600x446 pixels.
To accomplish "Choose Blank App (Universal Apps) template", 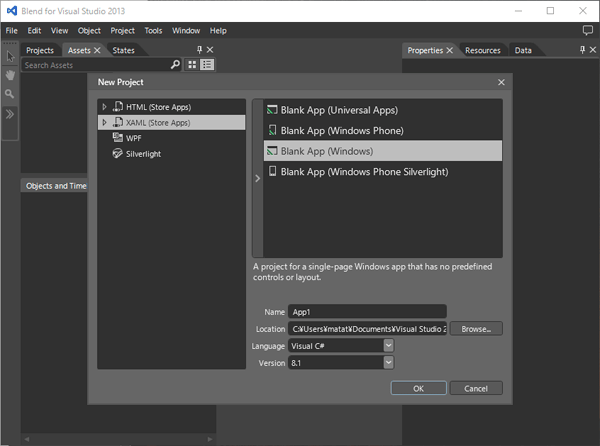I will pyautogui.click(x=383, y=110).
